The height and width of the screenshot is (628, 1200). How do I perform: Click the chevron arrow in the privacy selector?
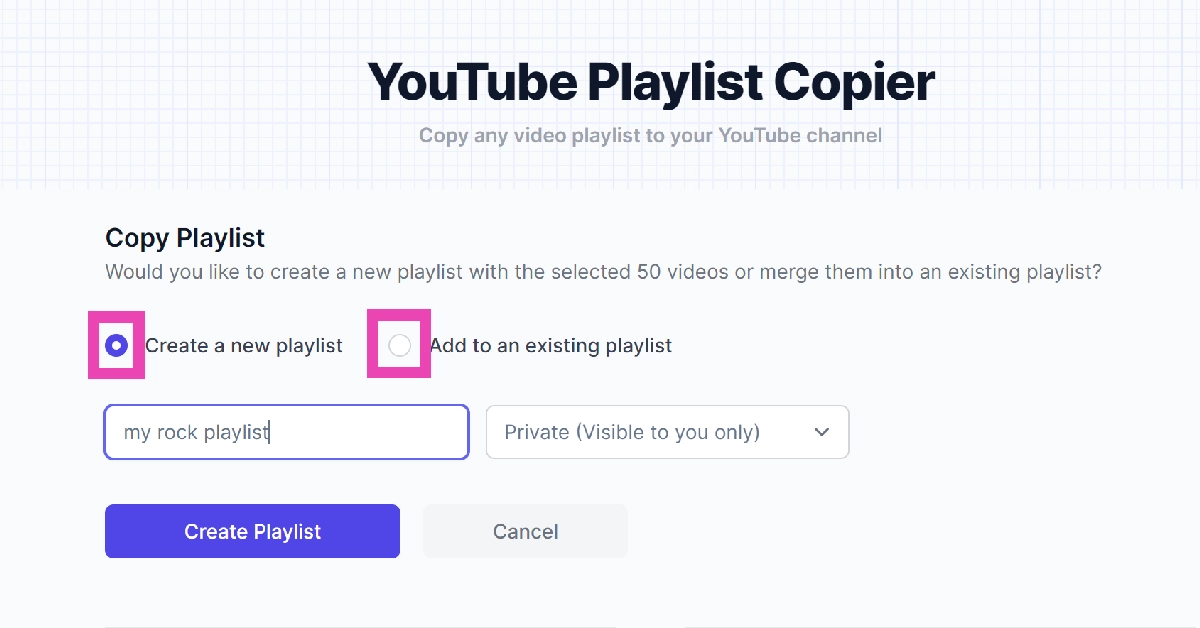pyautogui.click(x=822, y=432)
